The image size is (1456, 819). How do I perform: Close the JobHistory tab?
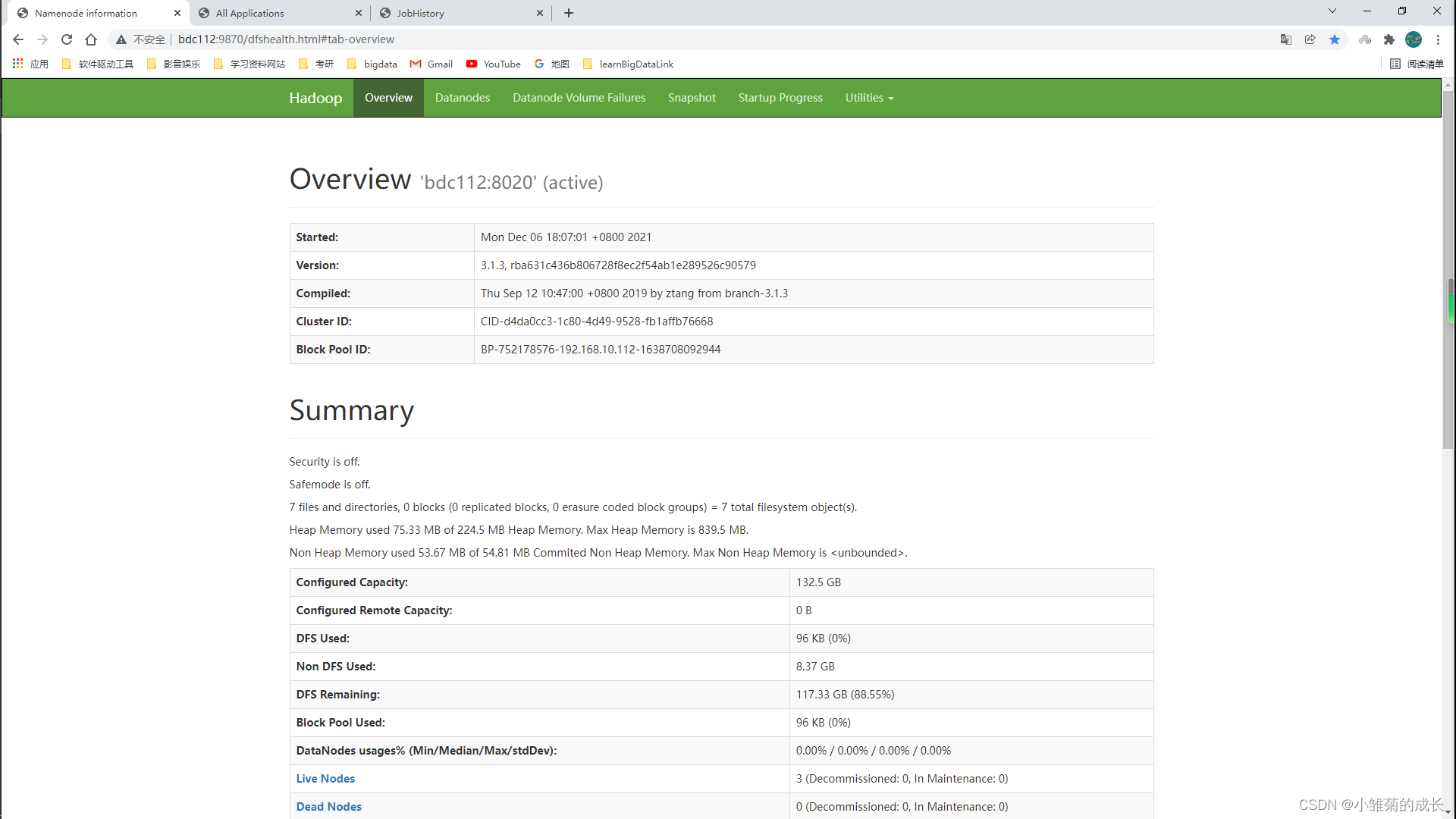click(540, 13)
